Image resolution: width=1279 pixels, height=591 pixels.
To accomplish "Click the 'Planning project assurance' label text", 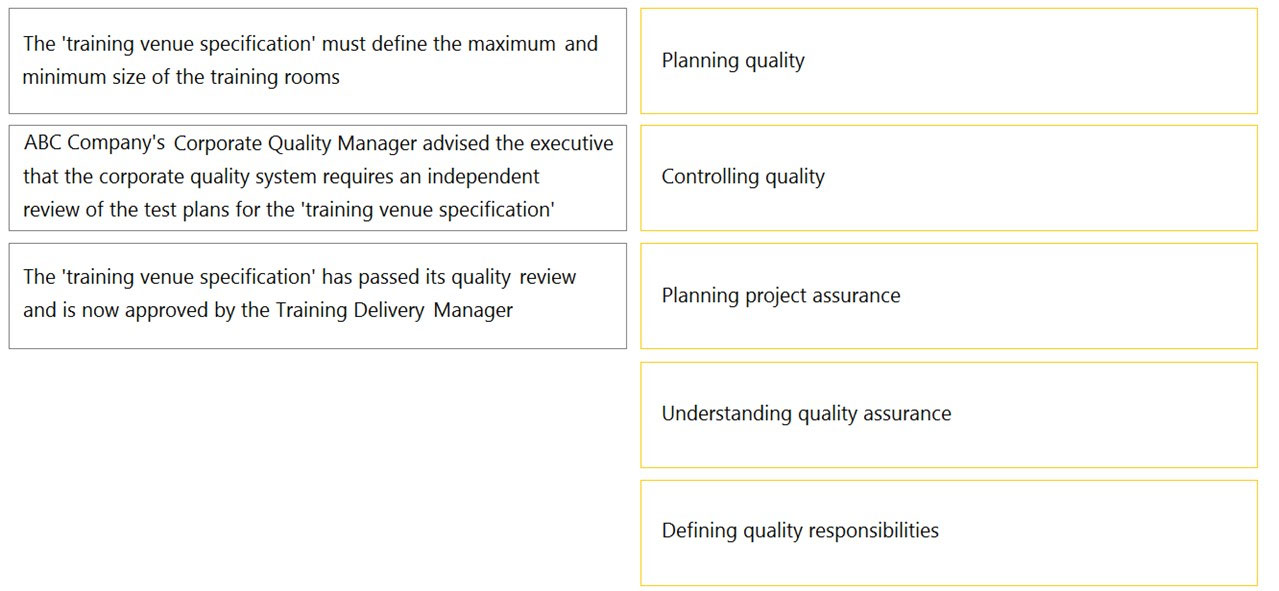I will [781, 296].
